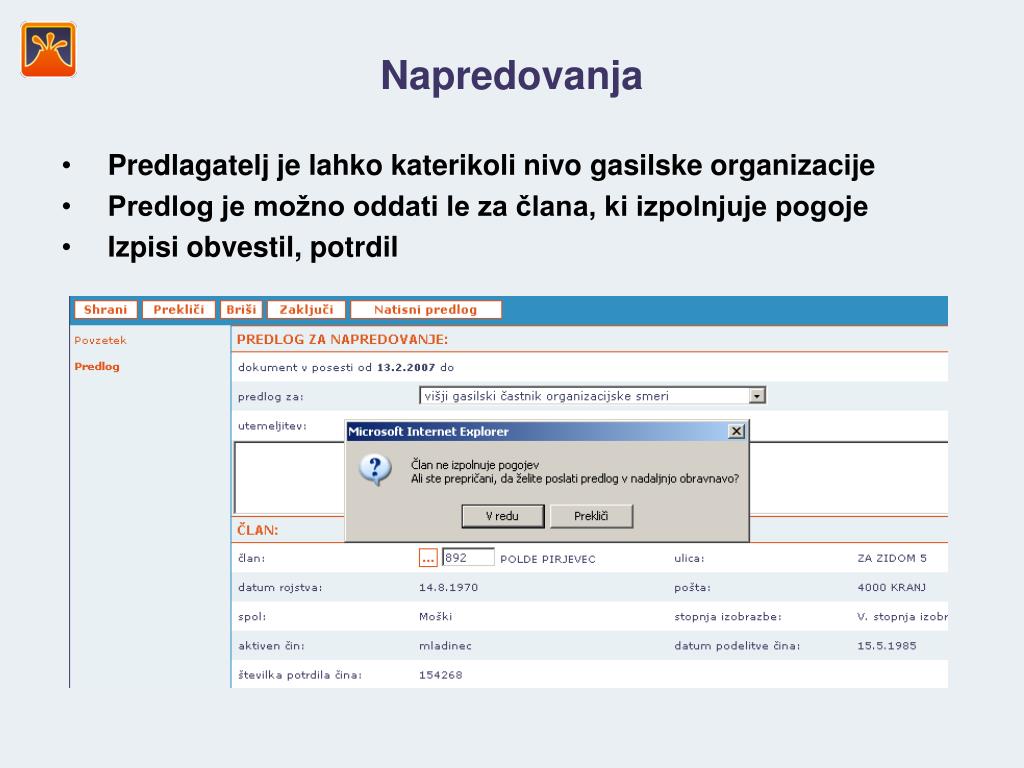Click the blue question mark dialog icon
Viewport: 1024px width, 768px height.
click(x=376, y=470)
